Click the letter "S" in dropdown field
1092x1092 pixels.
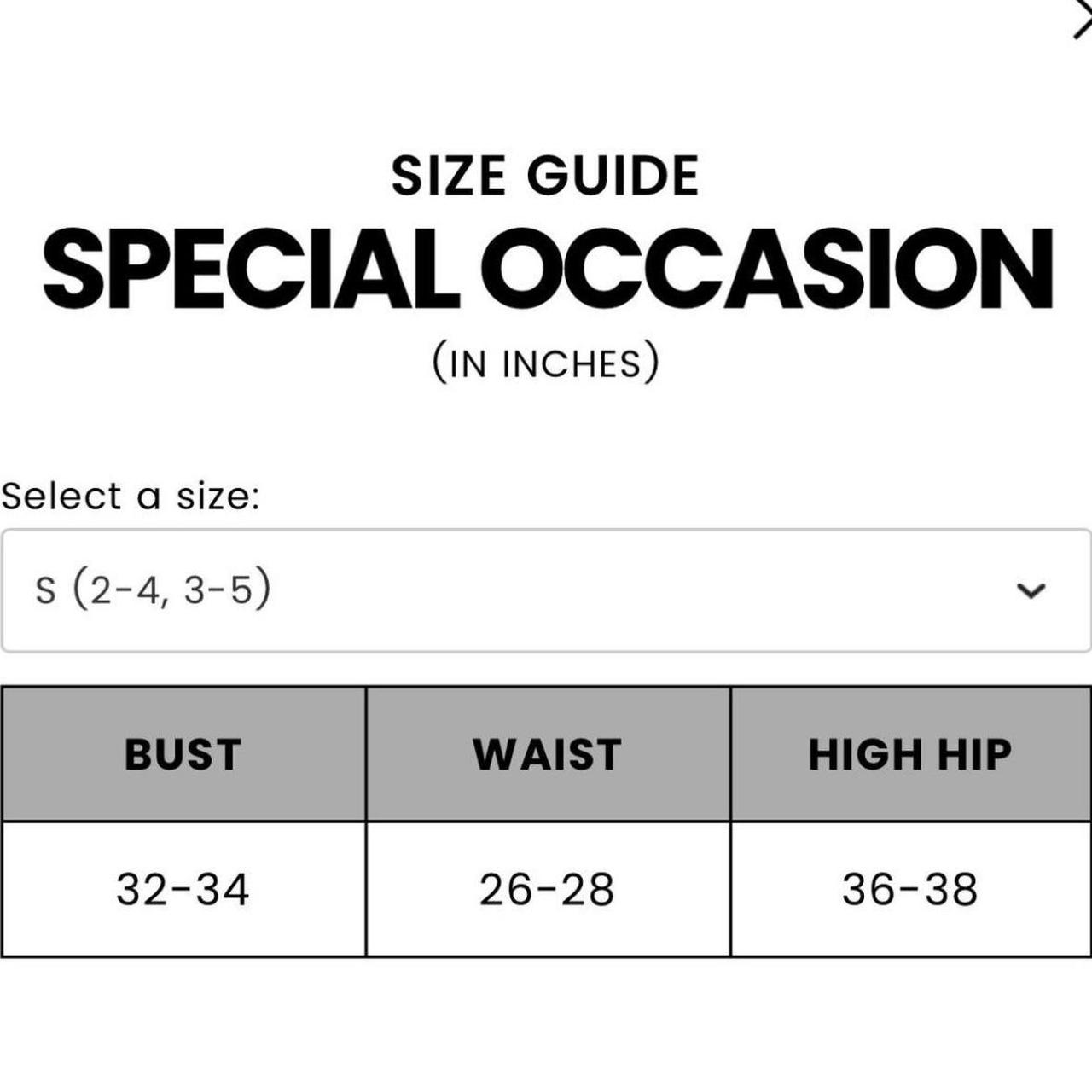click(x=45, y=590)
